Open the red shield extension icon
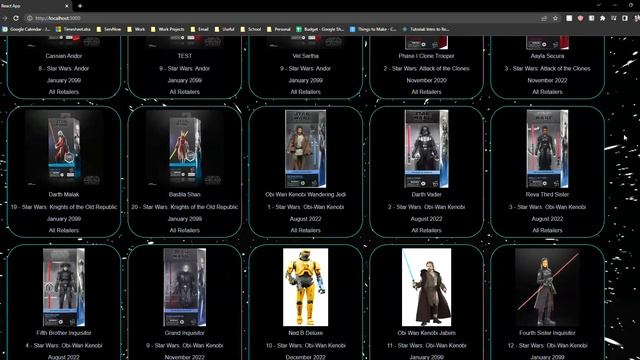Image resolution: width=640 pixels, height=360 pixels. 580,18
